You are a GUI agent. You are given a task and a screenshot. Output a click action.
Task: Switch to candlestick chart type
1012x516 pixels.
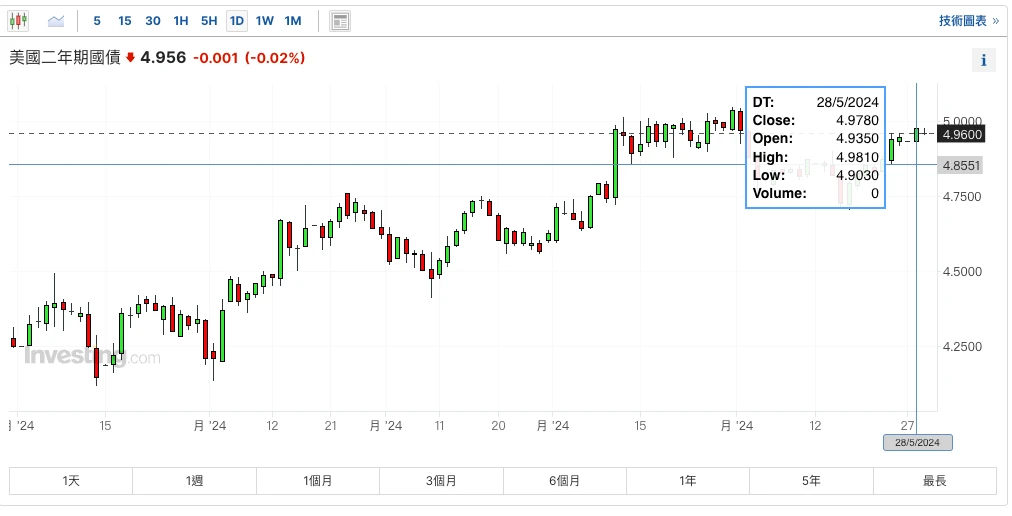[20, 20]
